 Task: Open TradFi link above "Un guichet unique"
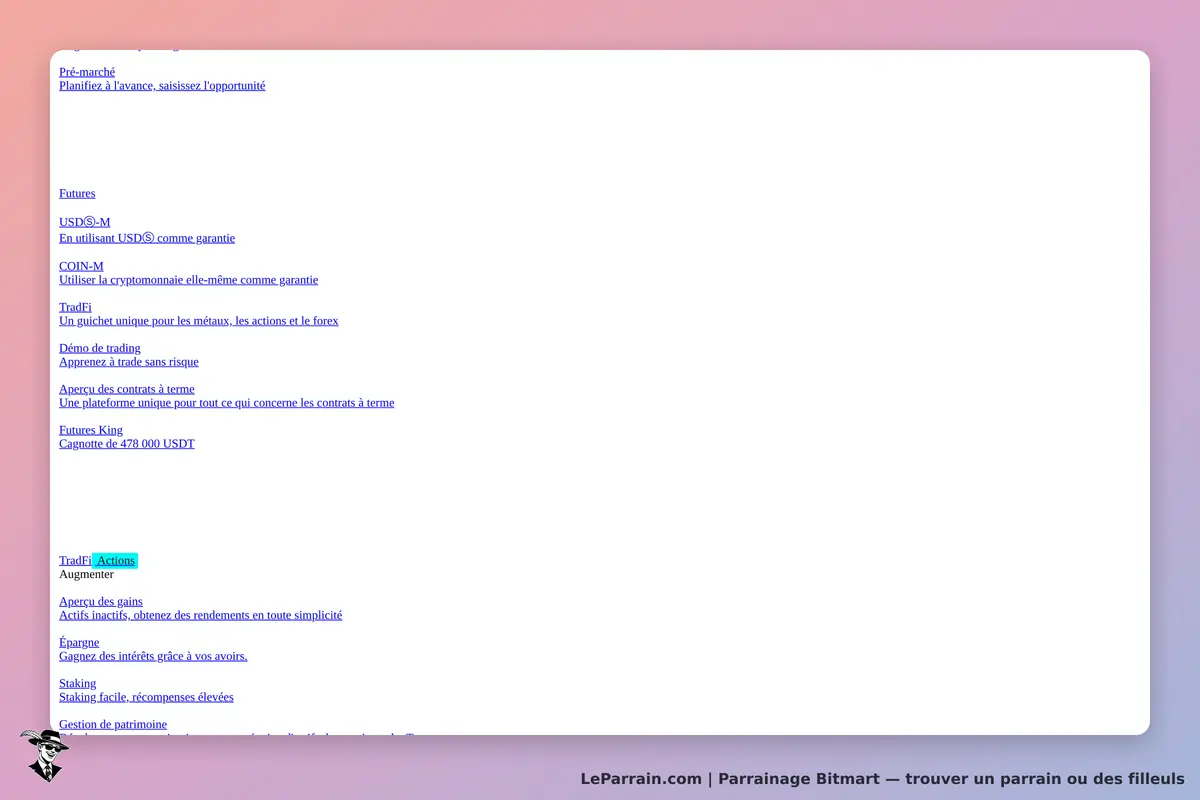tap(75, 307)
